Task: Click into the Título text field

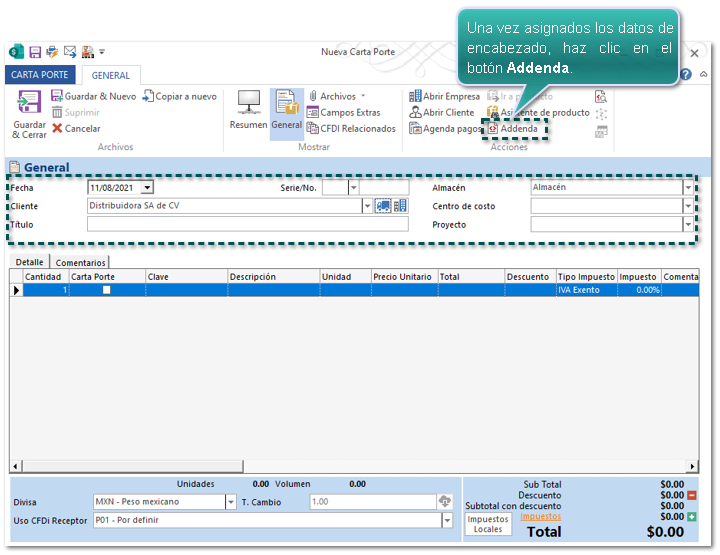Action: tap(247, 225)
